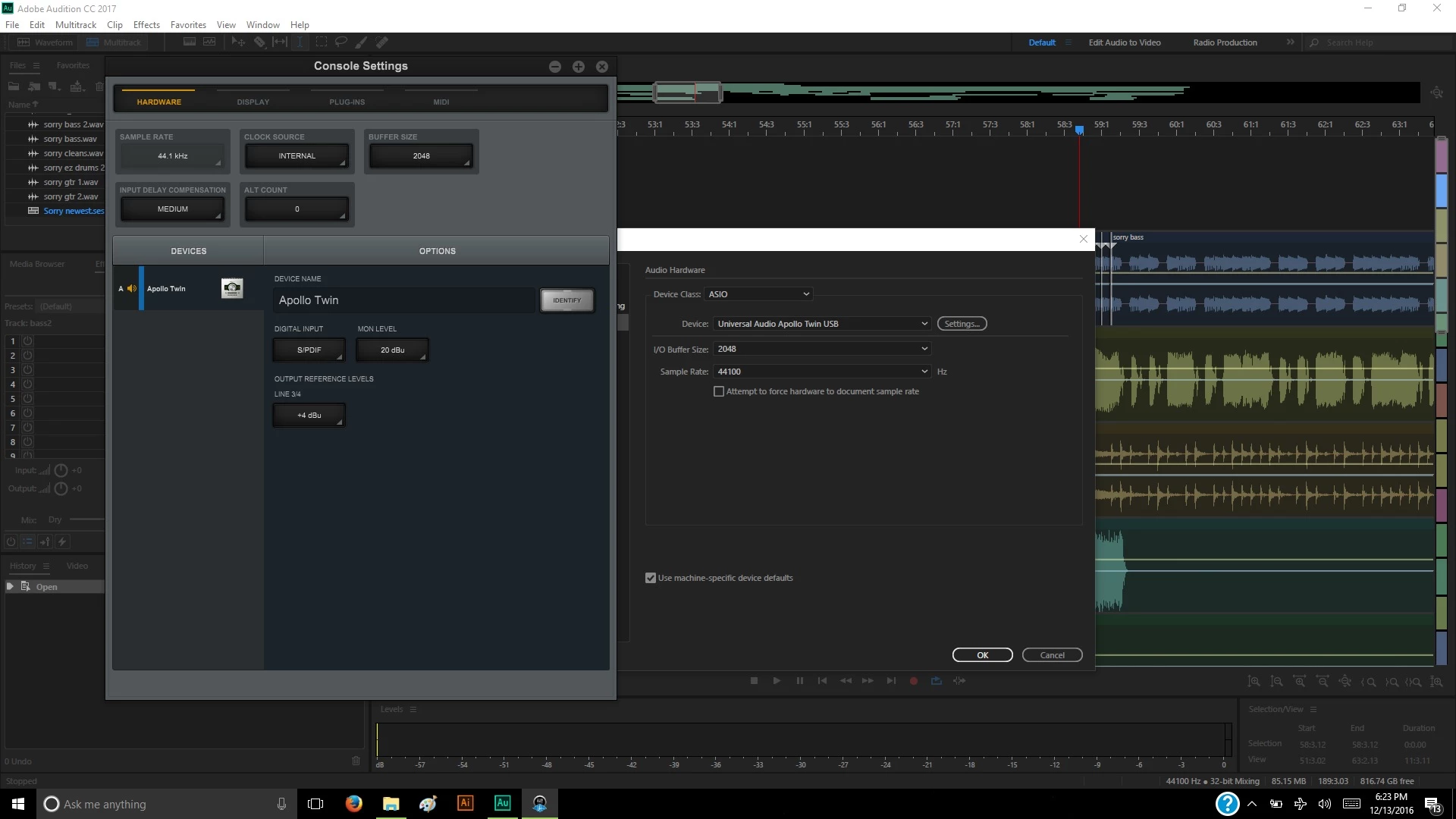The width and height of the screenshot is (1456, 819).
Task: Open the Multitrack menu
Action: 75,24
